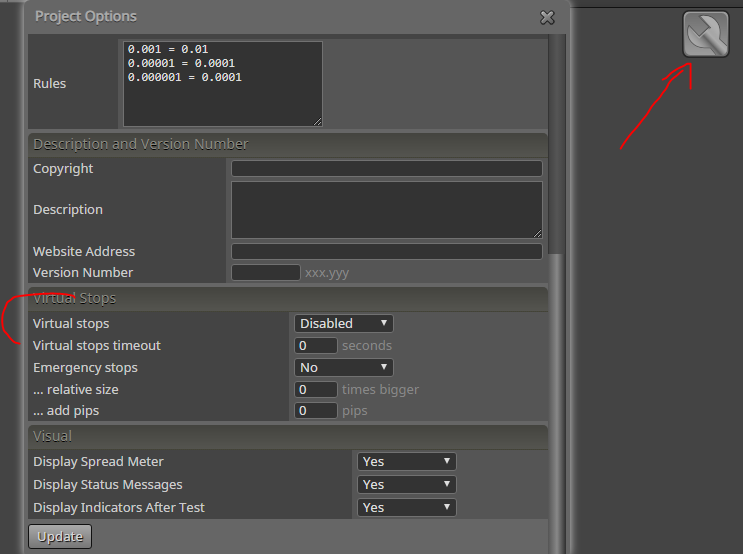
Task: Click the add pips input field
Action: click(316, 410)
